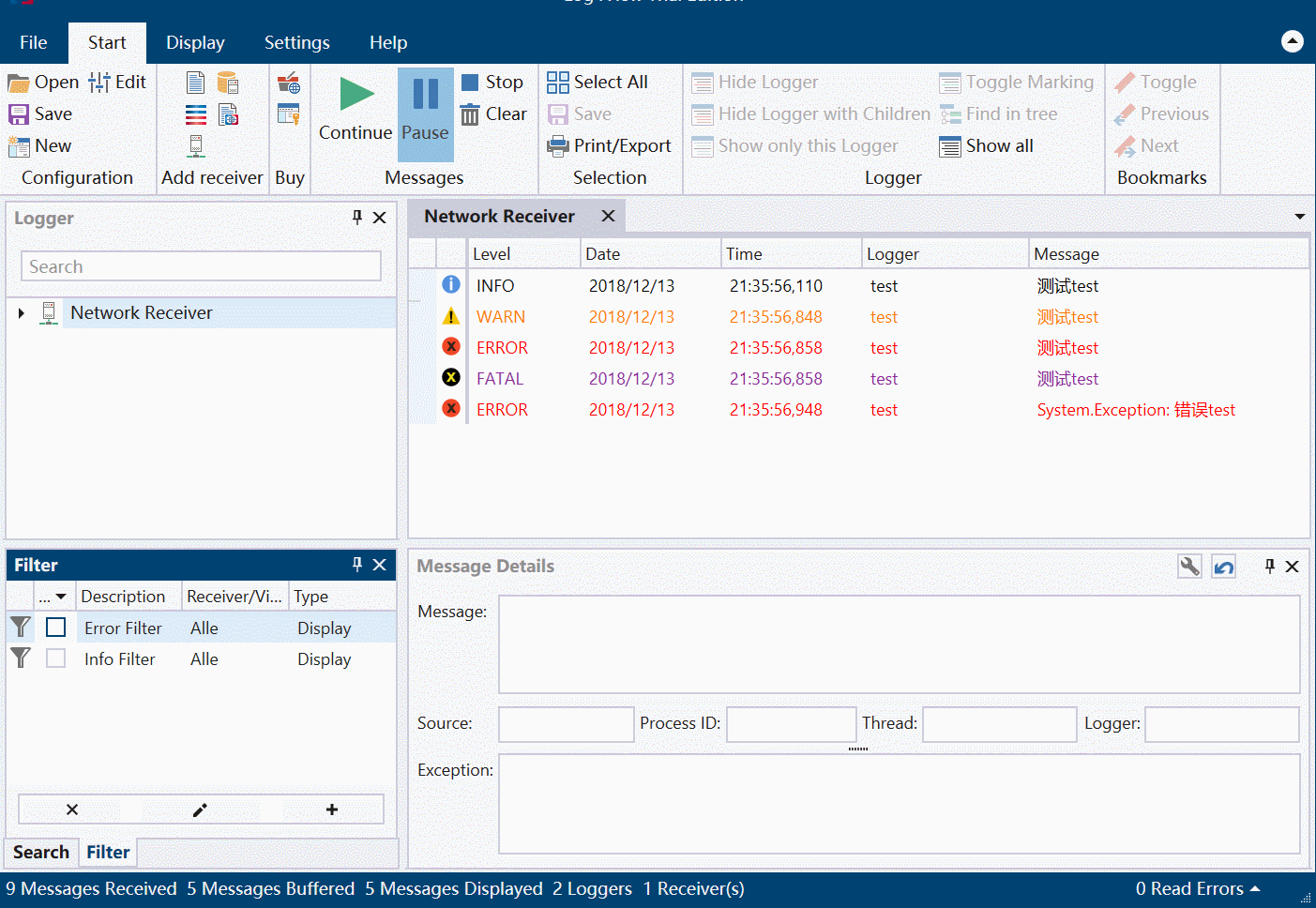The image size is (1316, 908).
Task: Expand the Network Receiver tree node
Action: coord(22,313)
